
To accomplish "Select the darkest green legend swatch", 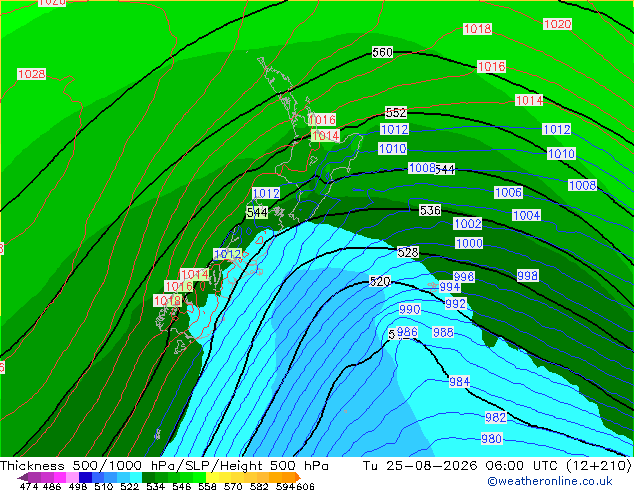I will (148, 477).
